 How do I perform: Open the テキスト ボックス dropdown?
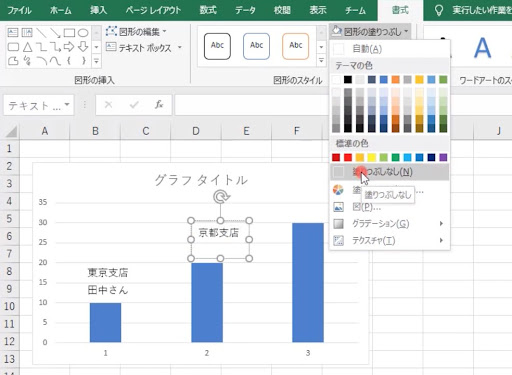[x=144, y=48]
